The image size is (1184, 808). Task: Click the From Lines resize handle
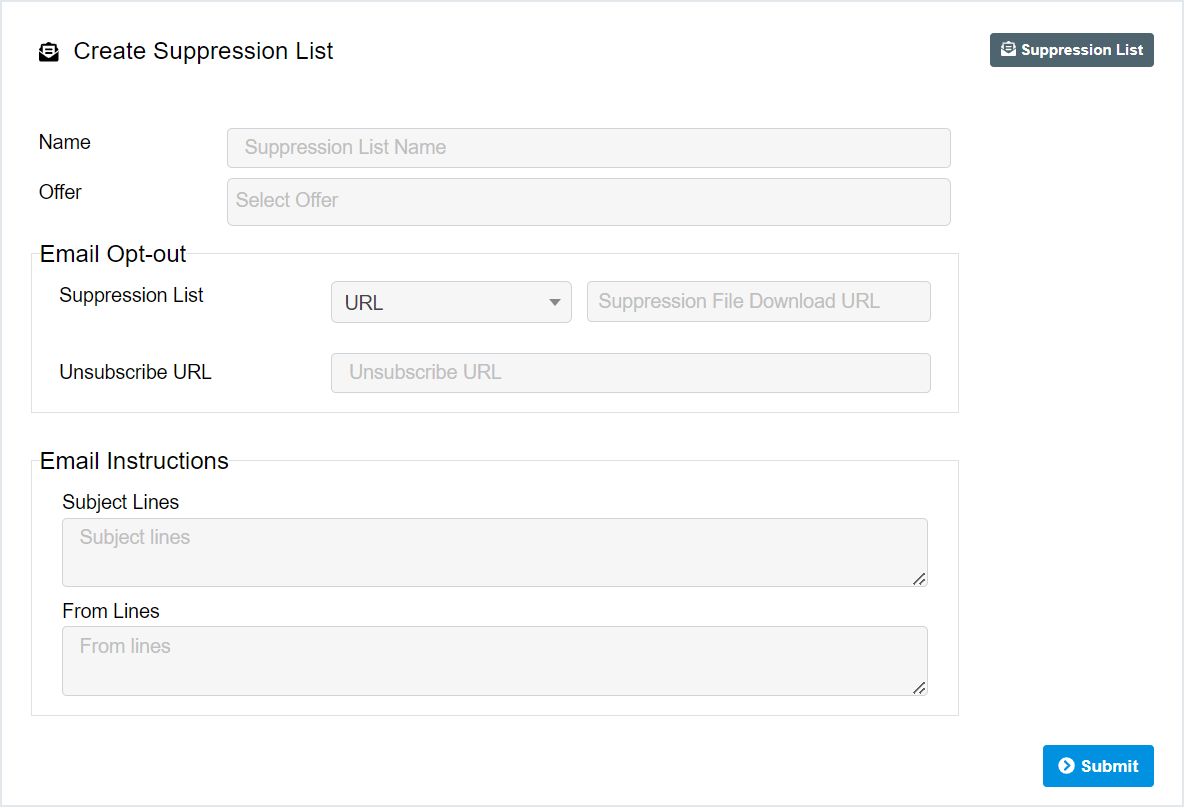tap(918, 686)
